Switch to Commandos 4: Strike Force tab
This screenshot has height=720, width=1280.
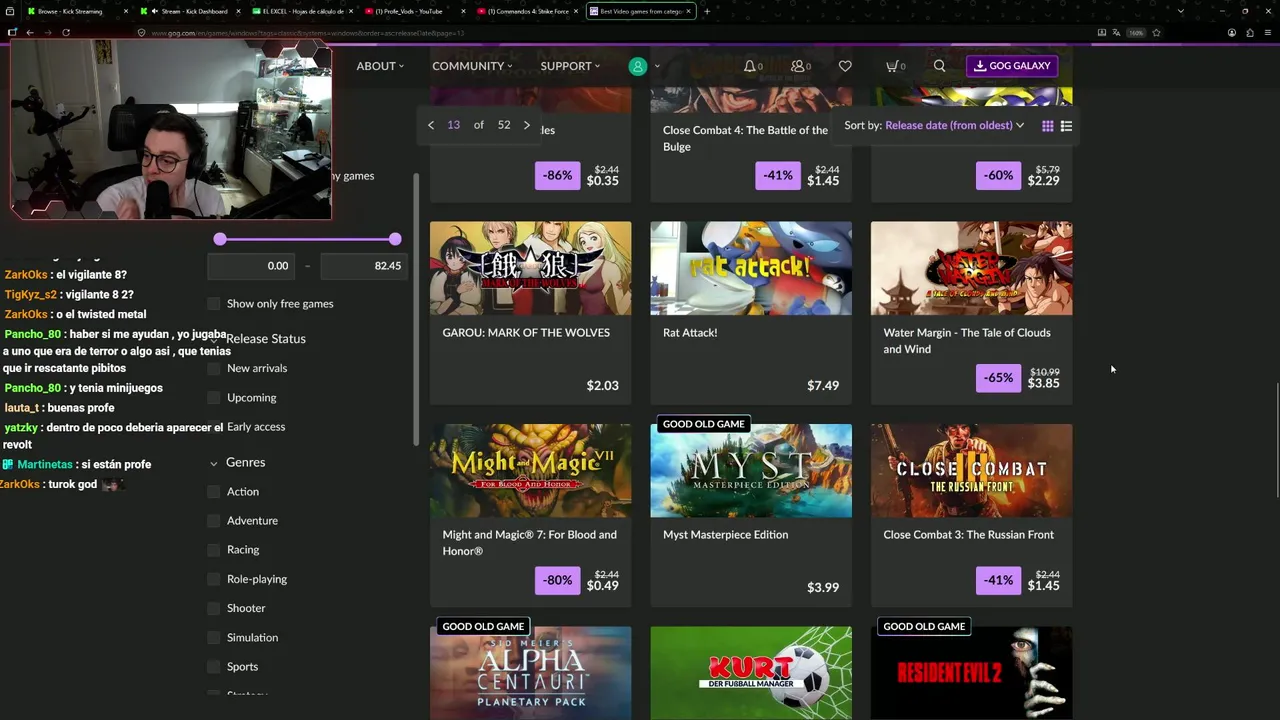click(527, 11)
